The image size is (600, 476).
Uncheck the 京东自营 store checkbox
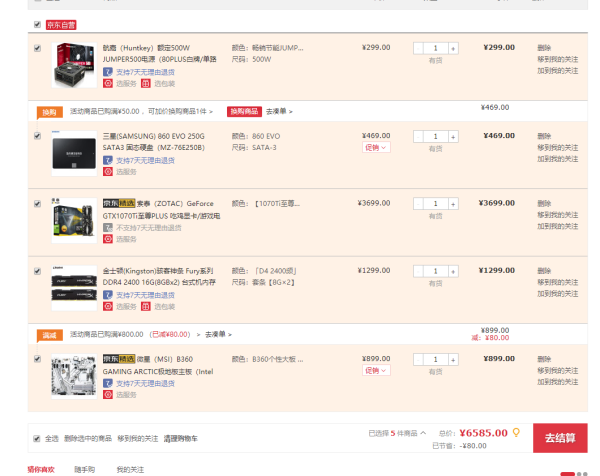tap(37, 24)
